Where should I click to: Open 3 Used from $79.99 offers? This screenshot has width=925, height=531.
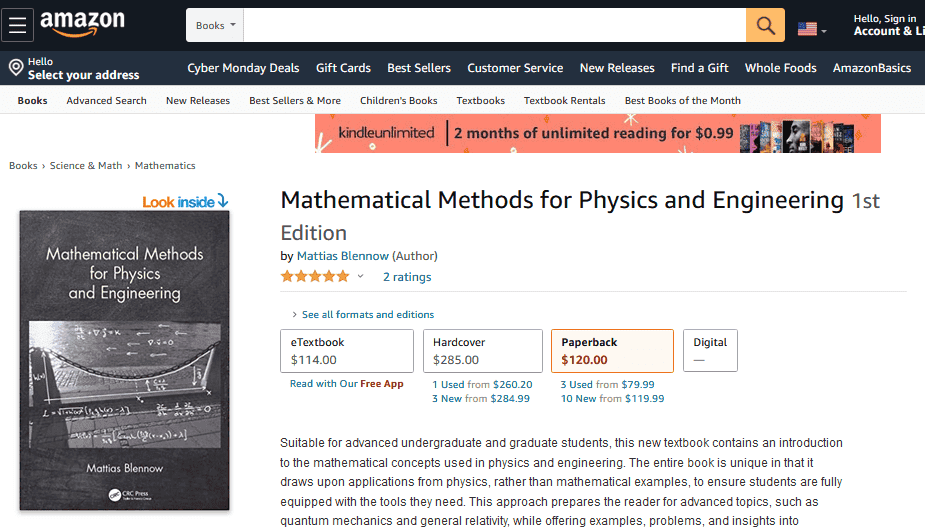608,384
